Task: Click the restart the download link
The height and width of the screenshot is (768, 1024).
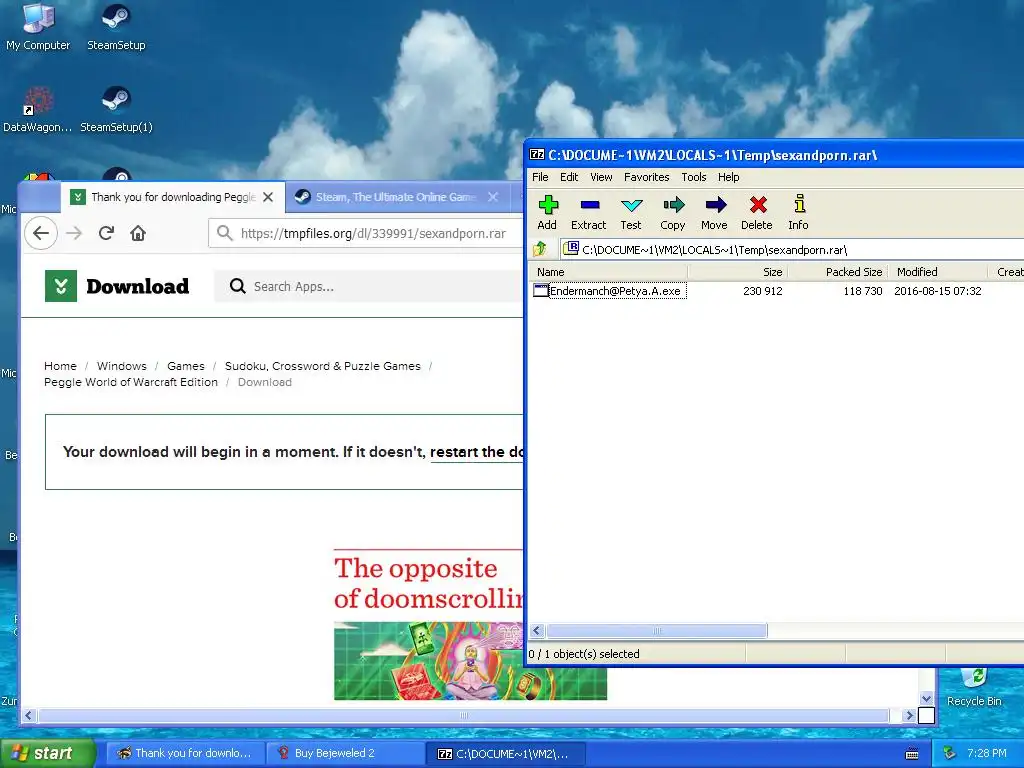Action: coord(477,452)
